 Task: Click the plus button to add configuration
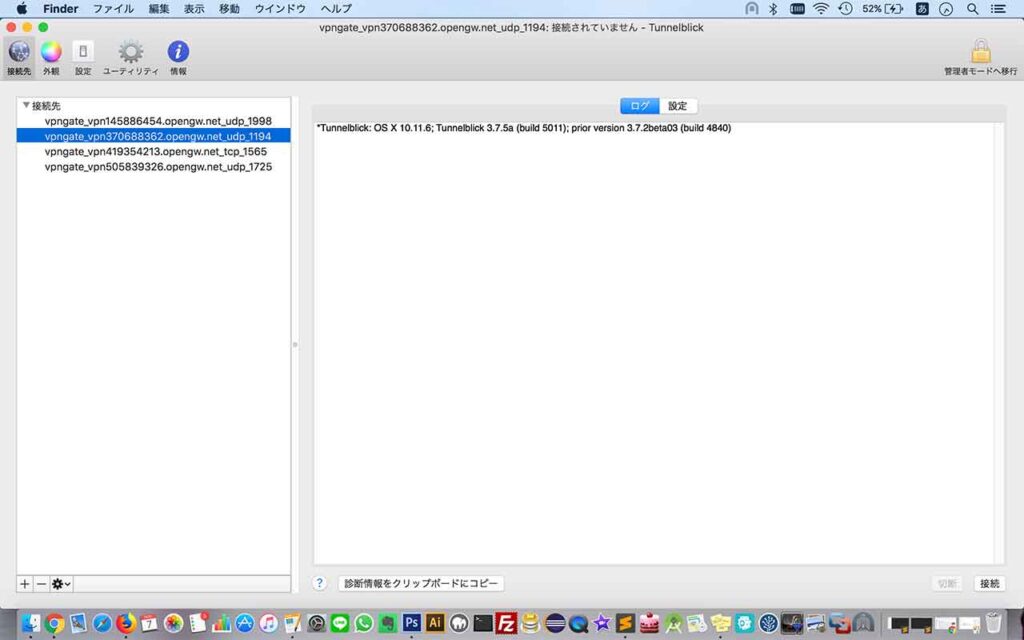pyautogui.click(x=25, y=583)
